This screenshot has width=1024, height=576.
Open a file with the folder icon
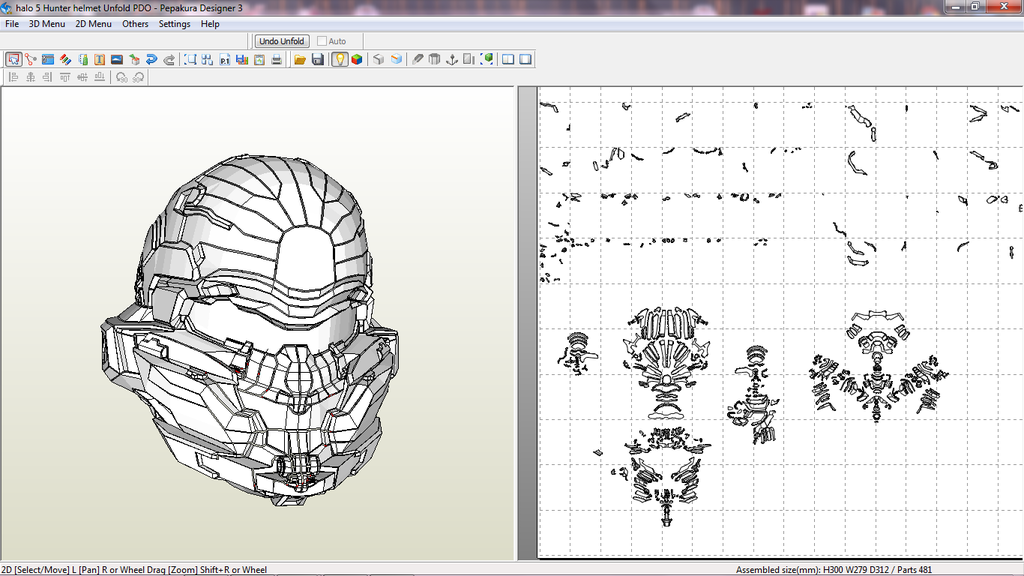(300, 59)
